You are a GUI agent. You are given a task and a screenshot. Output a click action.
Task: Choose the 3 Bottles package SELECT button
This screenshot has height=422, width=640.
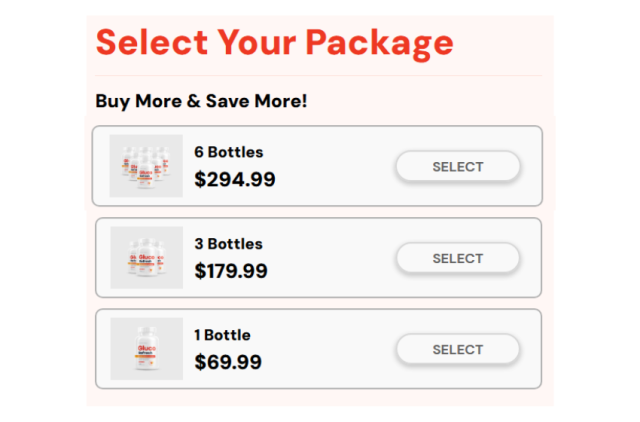458,258
